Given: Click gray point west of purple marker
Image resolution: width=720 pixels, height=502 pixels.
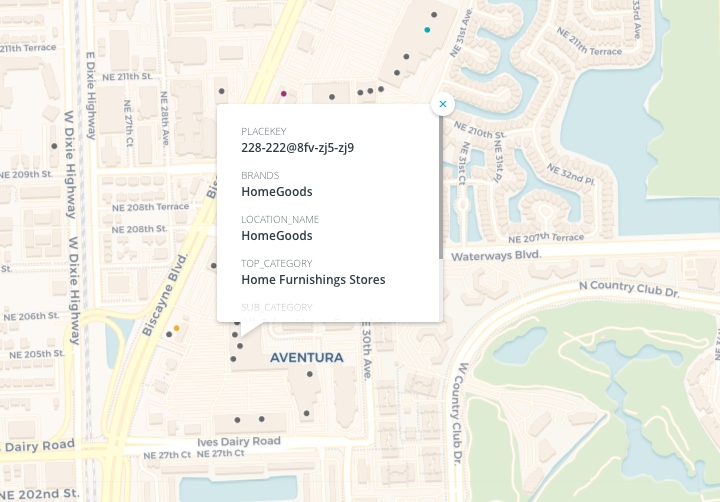Looking at the screenshot, I should pyautogui.click(x=221, y=91).
